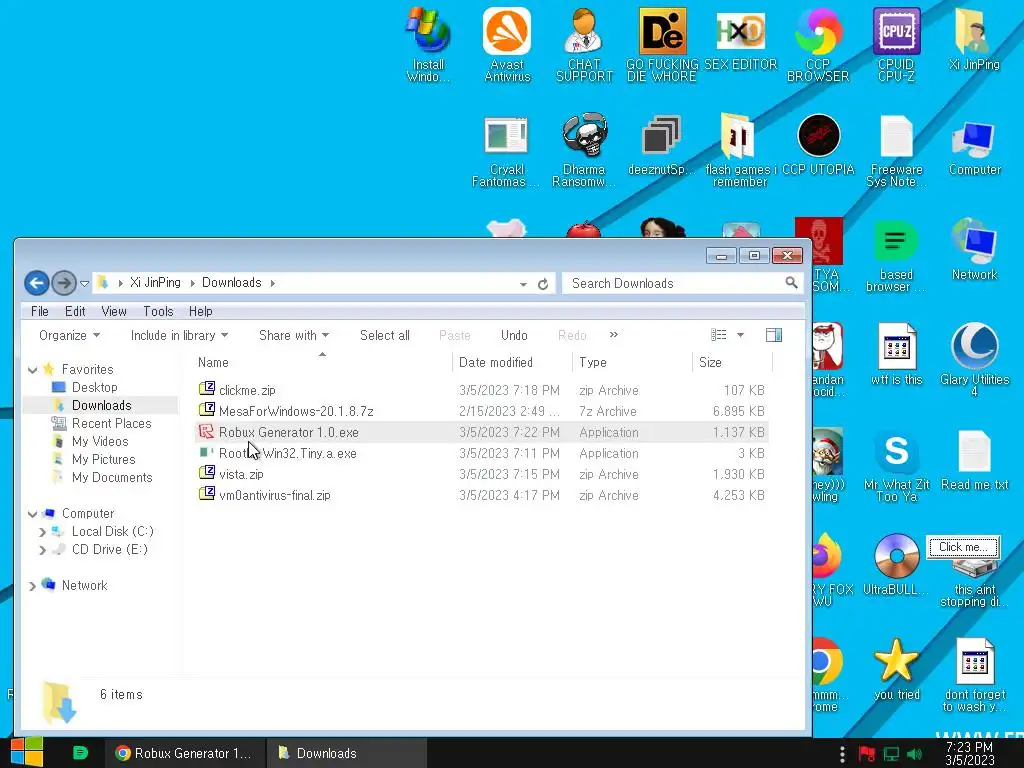The height and width of the screenshot is (768, 1024).
Task: Open the address bar history dropdown
Action: point(523,284)
